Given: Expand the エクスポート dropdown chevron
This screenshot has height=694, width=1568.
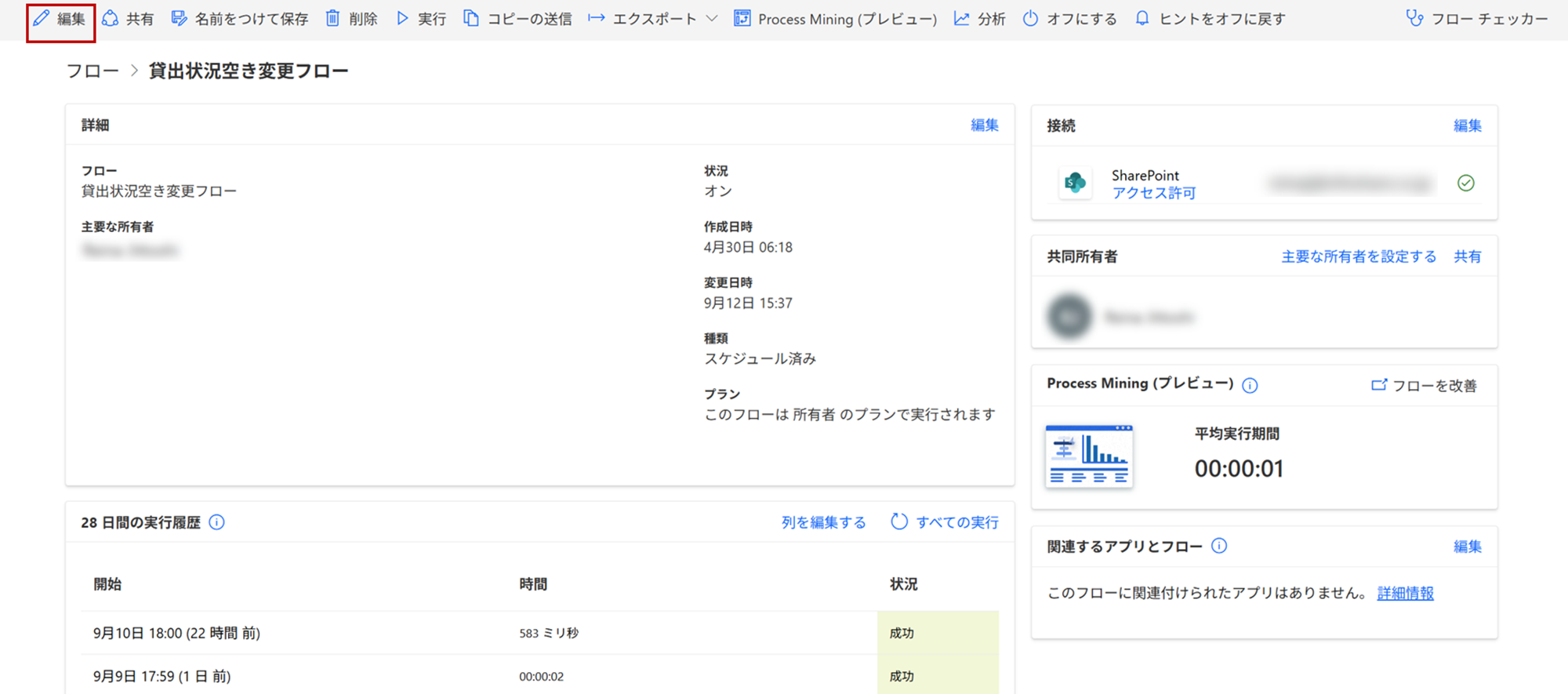Looking at the screenshot, I should point(711,19).
